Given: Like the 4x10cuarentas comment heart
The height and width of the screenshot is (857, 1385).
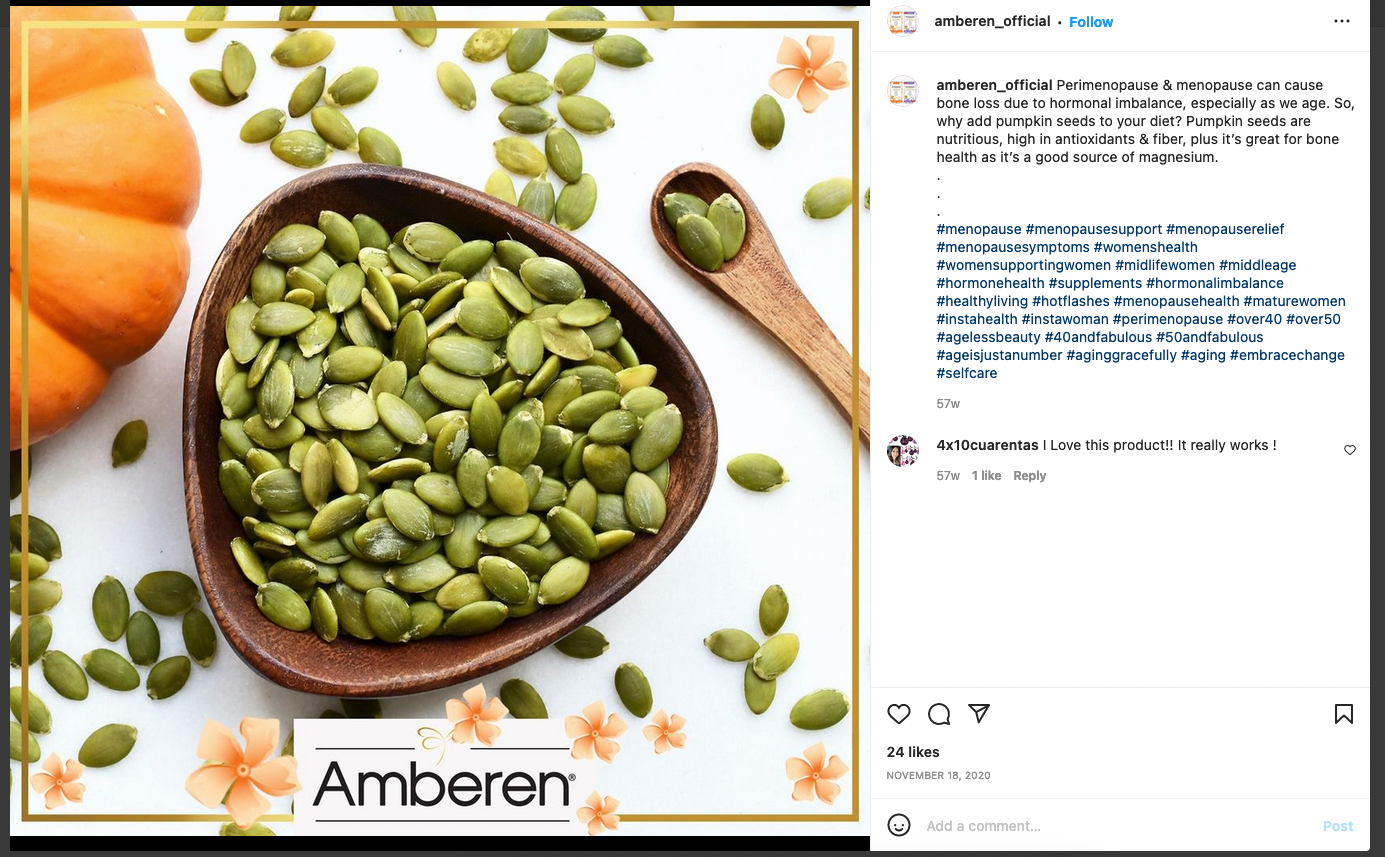Looking at the screenshot, I should [1350, 450].
